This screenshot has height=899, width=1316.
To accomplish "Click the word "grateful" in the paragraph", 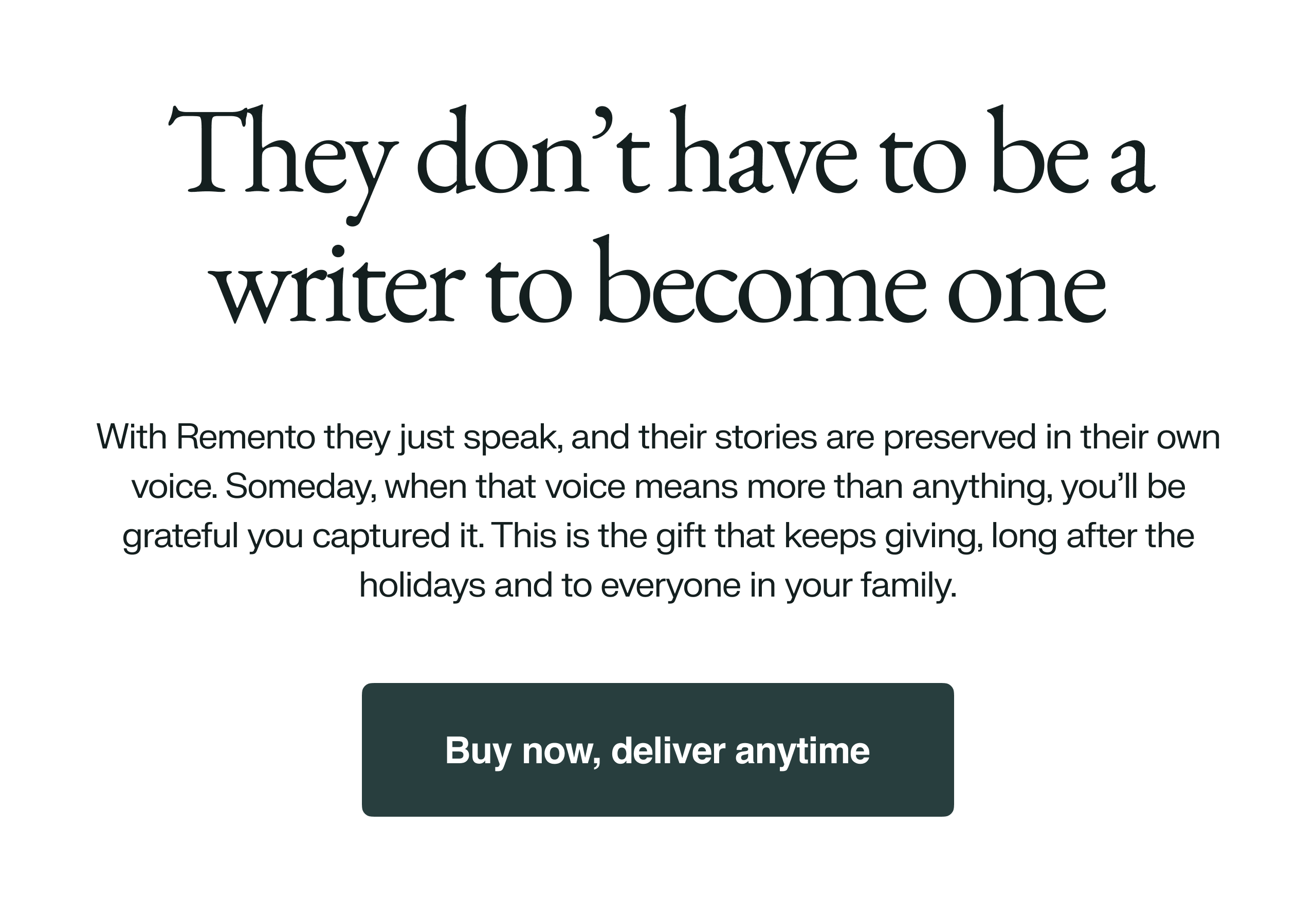I will (x=180, y=536).
